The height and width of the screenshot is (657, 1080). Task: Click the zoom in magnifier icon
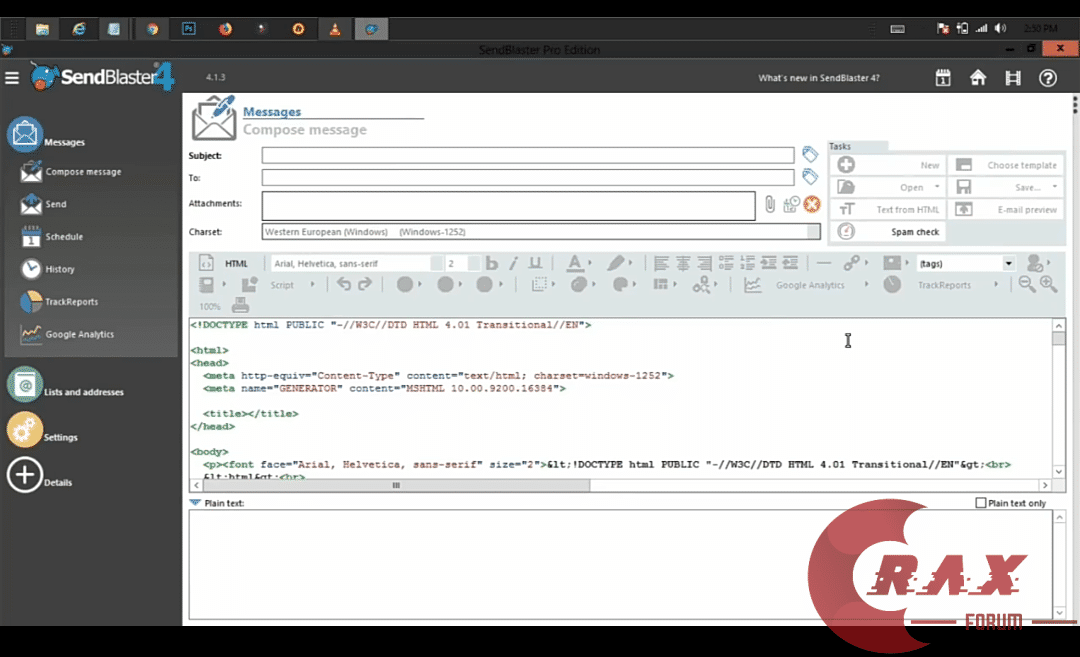pyautogui.click(x=1048, y=284)
